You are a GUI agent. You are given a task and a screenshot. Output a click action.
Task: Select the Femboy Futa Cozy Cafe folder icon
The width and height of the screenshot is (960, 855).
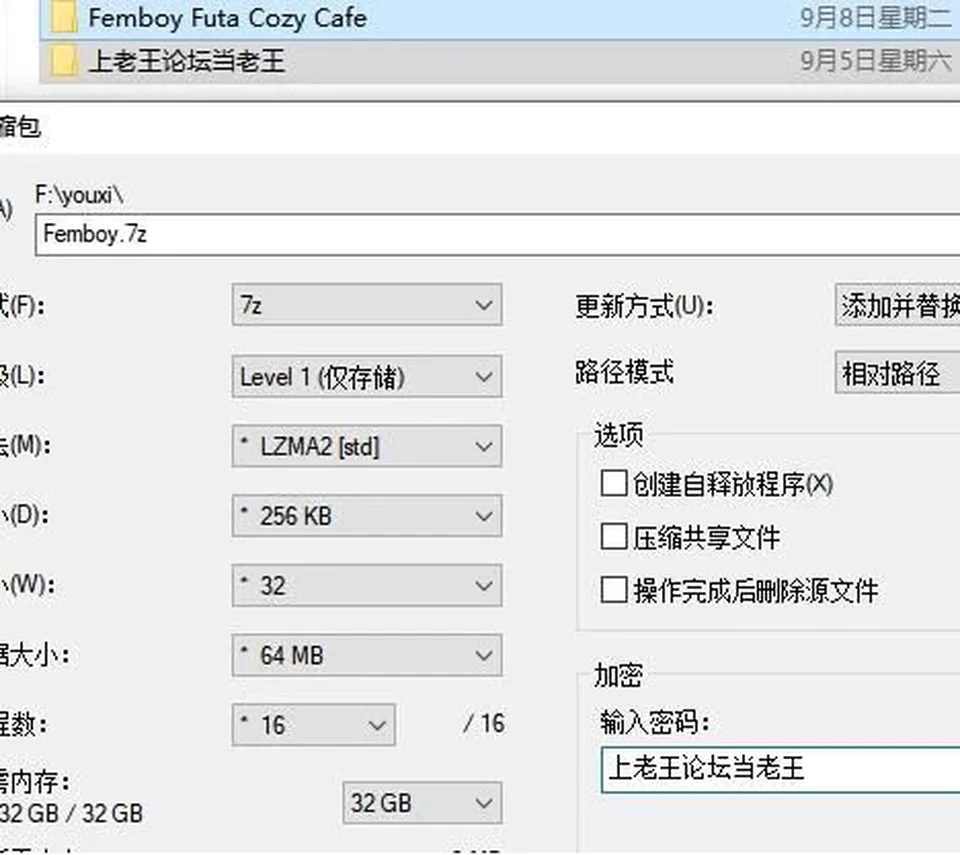coord(64,17)
